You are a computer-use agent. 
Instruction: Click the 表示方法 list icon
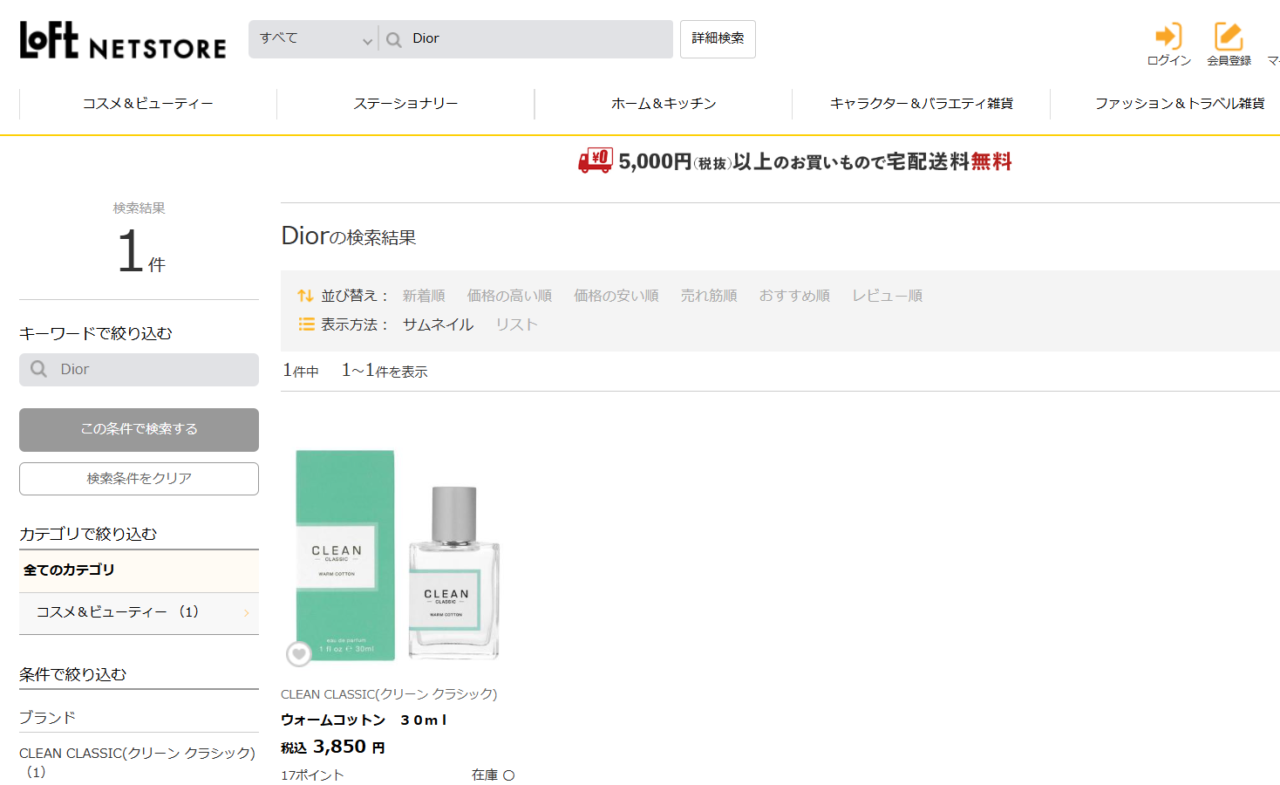pos(307,324)
